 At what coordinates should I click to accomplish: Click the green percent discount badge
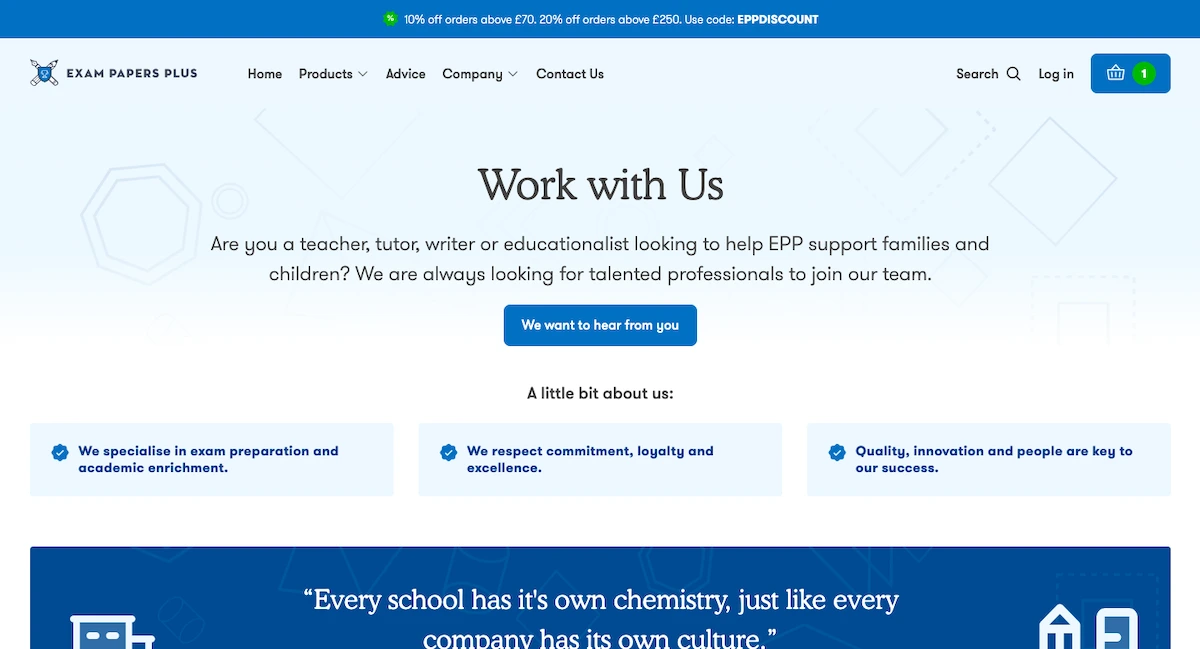pyautogui.click(x=390, y=19)
